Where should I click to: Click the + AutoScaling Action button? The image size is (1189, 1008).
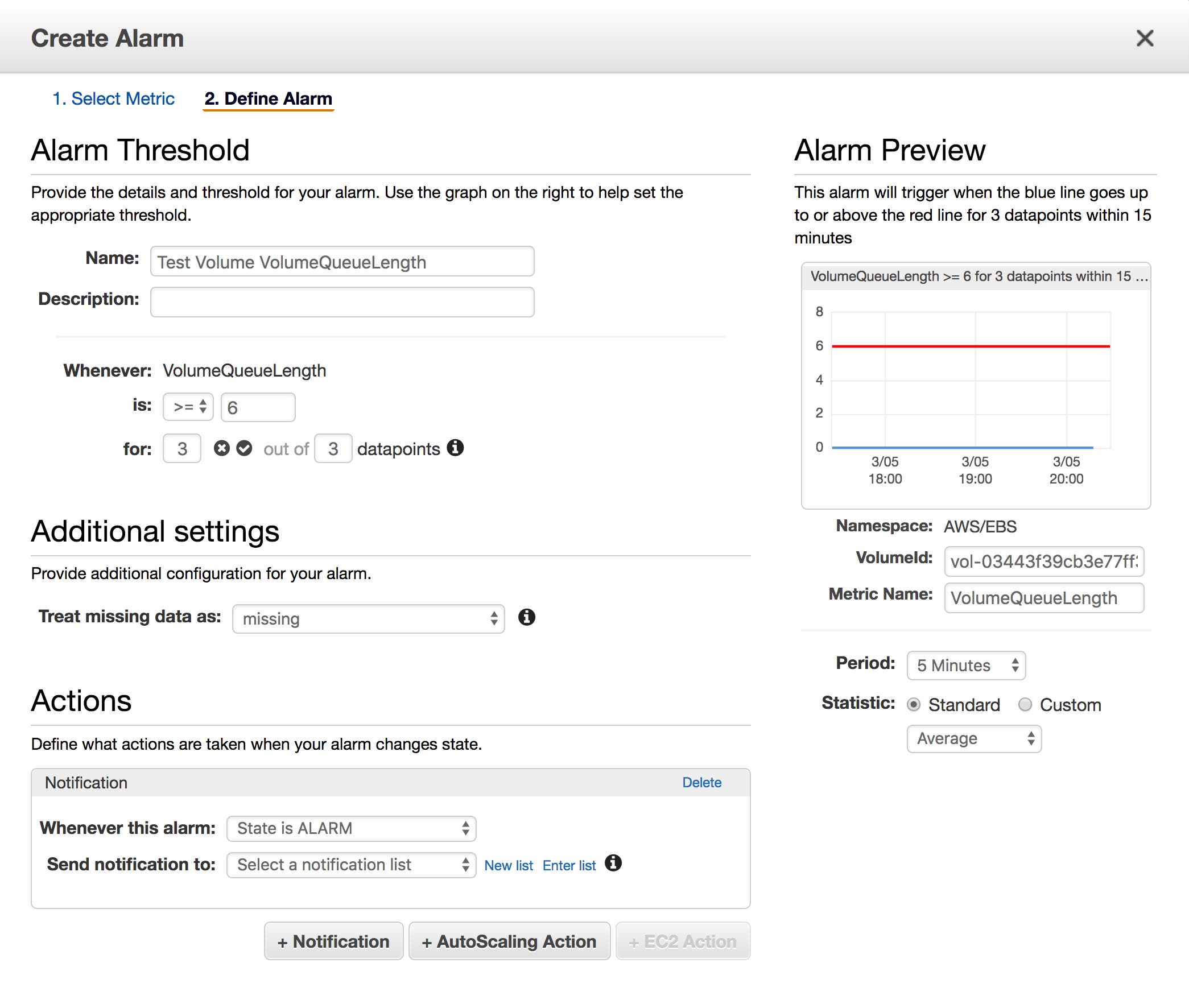point(509,941)
